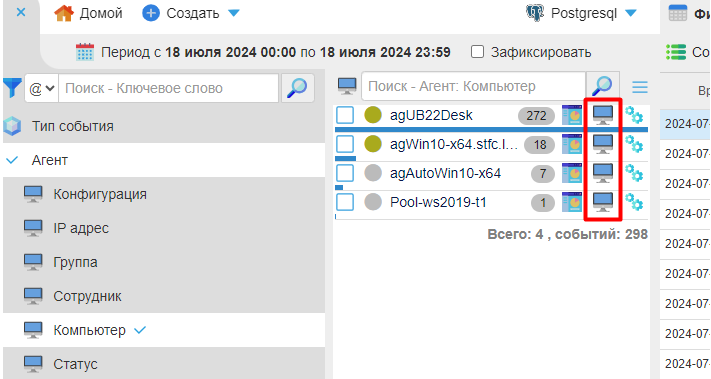Click the agWin10-x64.stfc status circle
Screen dimensions: 711x379
(x=373, y=144)
